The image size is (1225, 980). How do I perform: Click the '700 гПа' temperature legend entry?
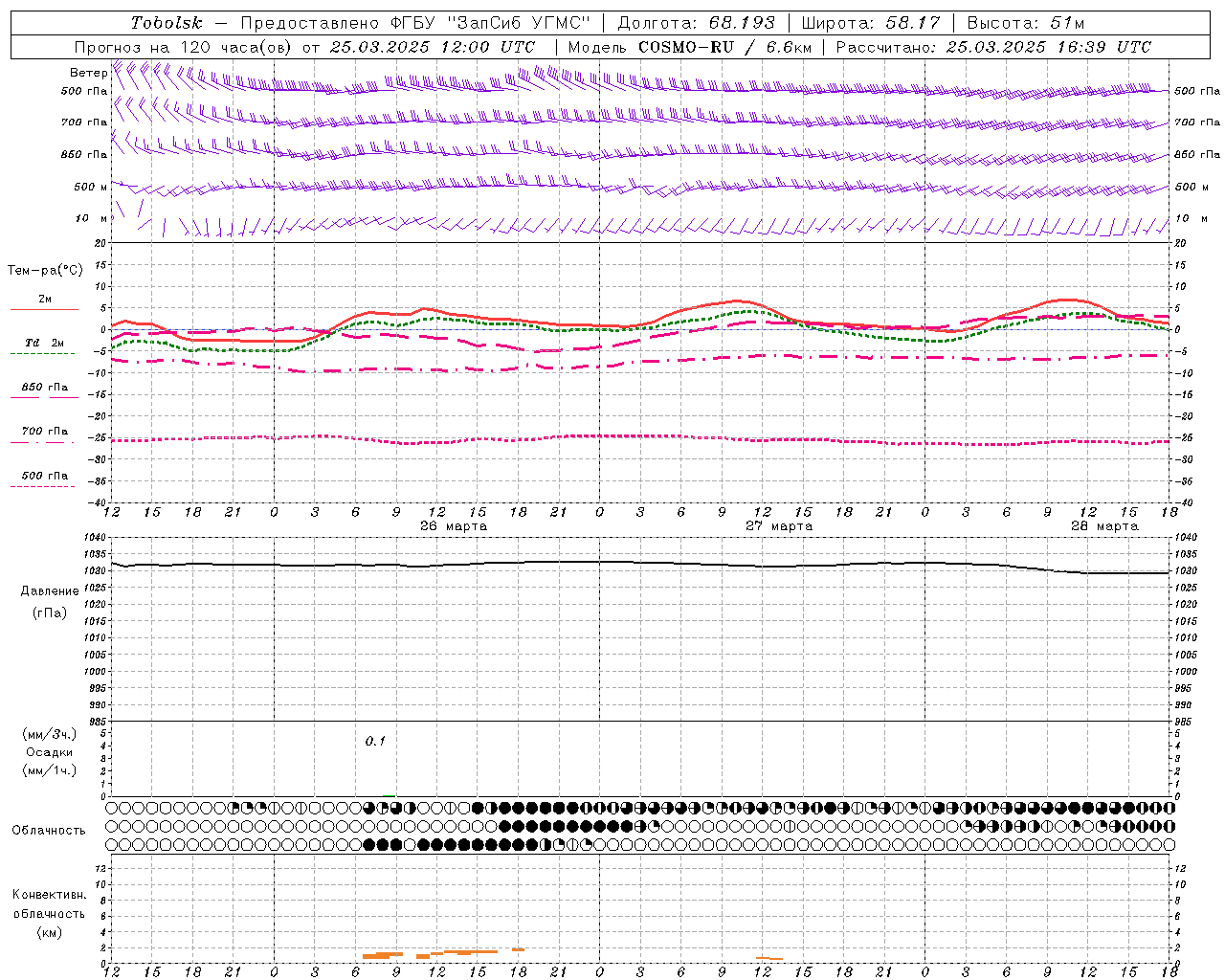[45, 431]
